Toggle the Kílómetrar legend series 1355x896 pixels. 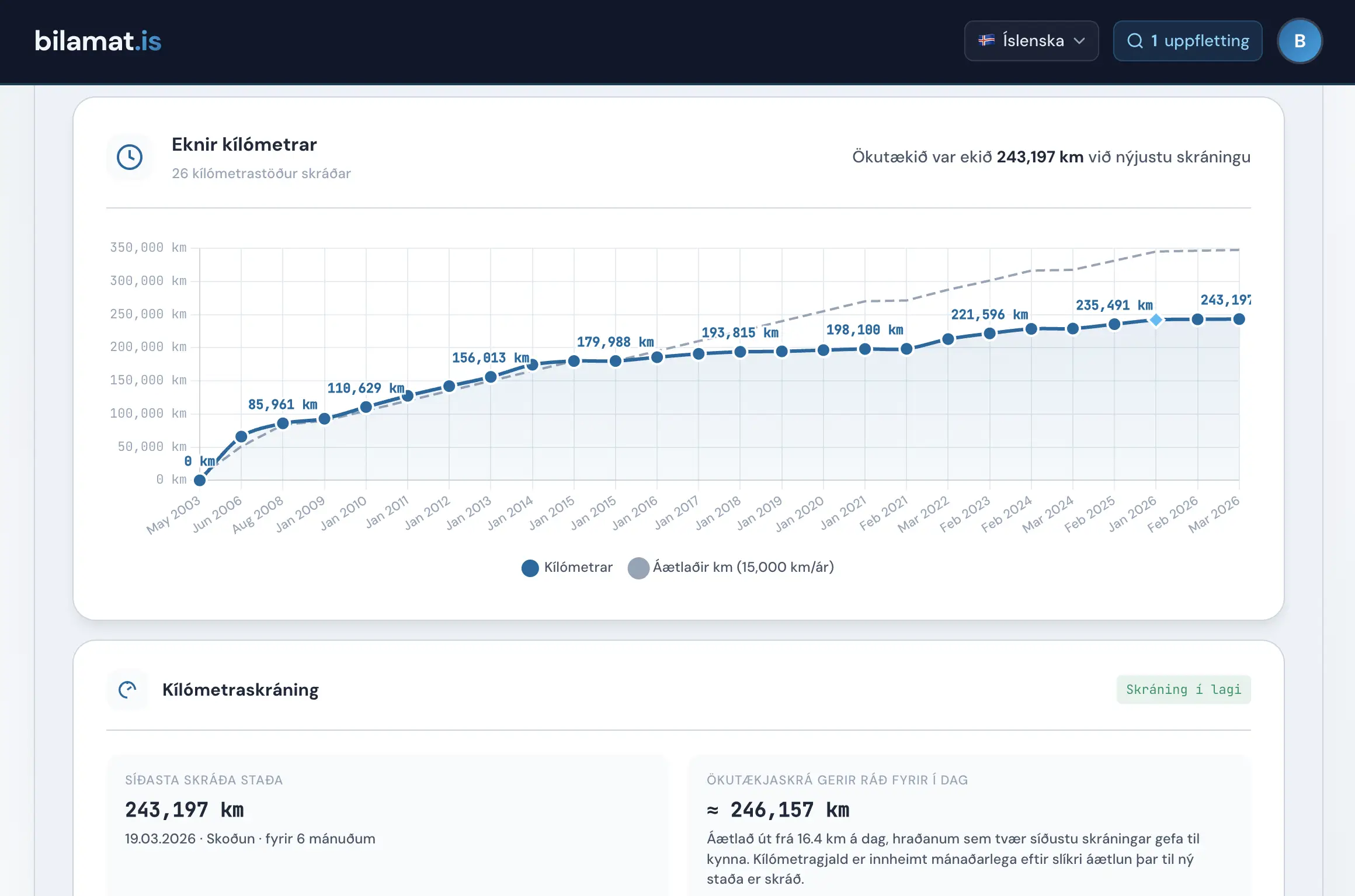(x=567, y=568)
